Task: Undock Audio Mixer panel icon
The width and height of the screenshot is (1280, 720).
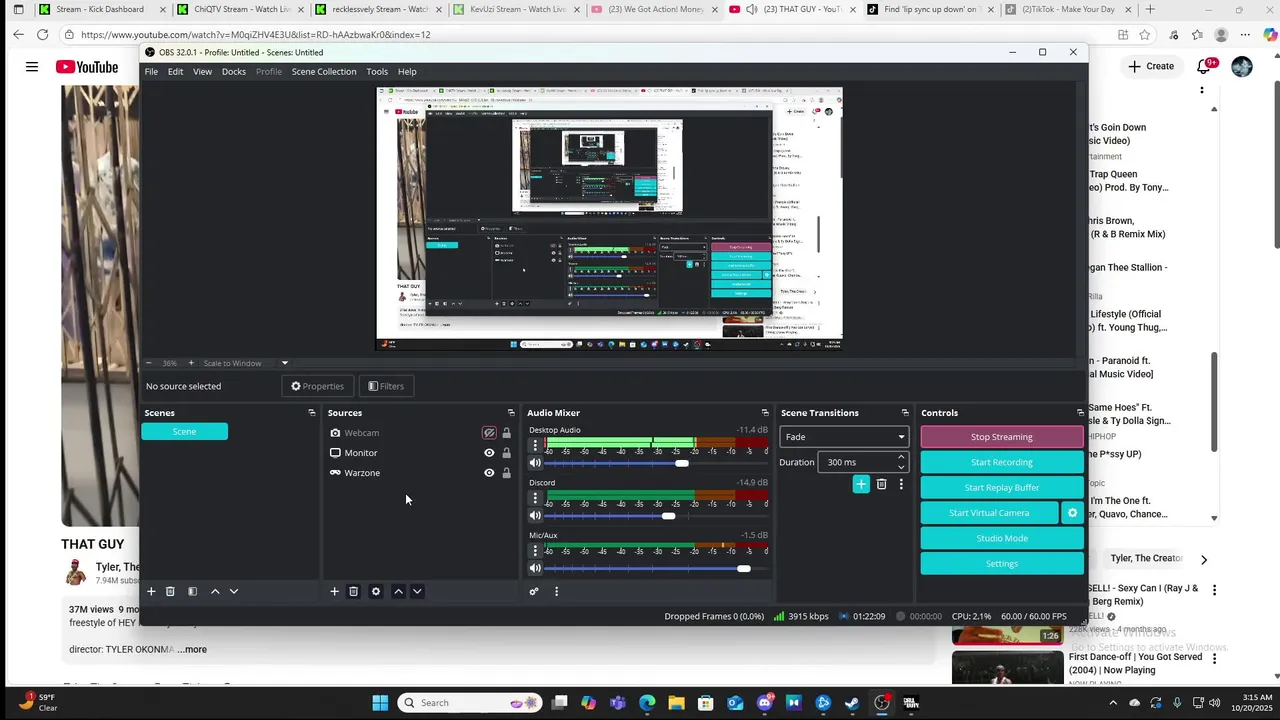Action: click(765, 413)
